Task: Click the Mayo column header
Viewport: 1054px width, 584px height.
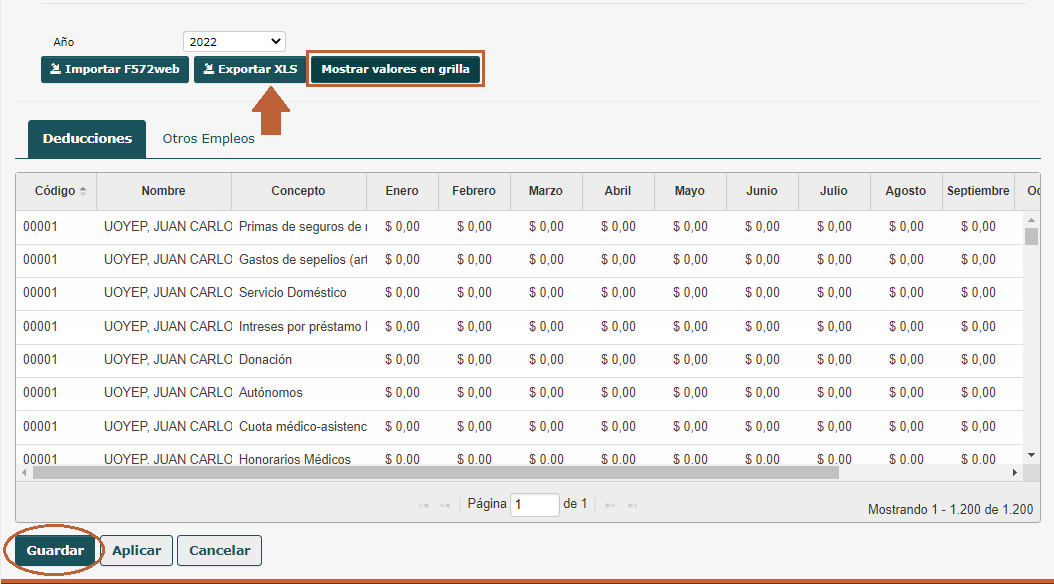Action: 690,191
